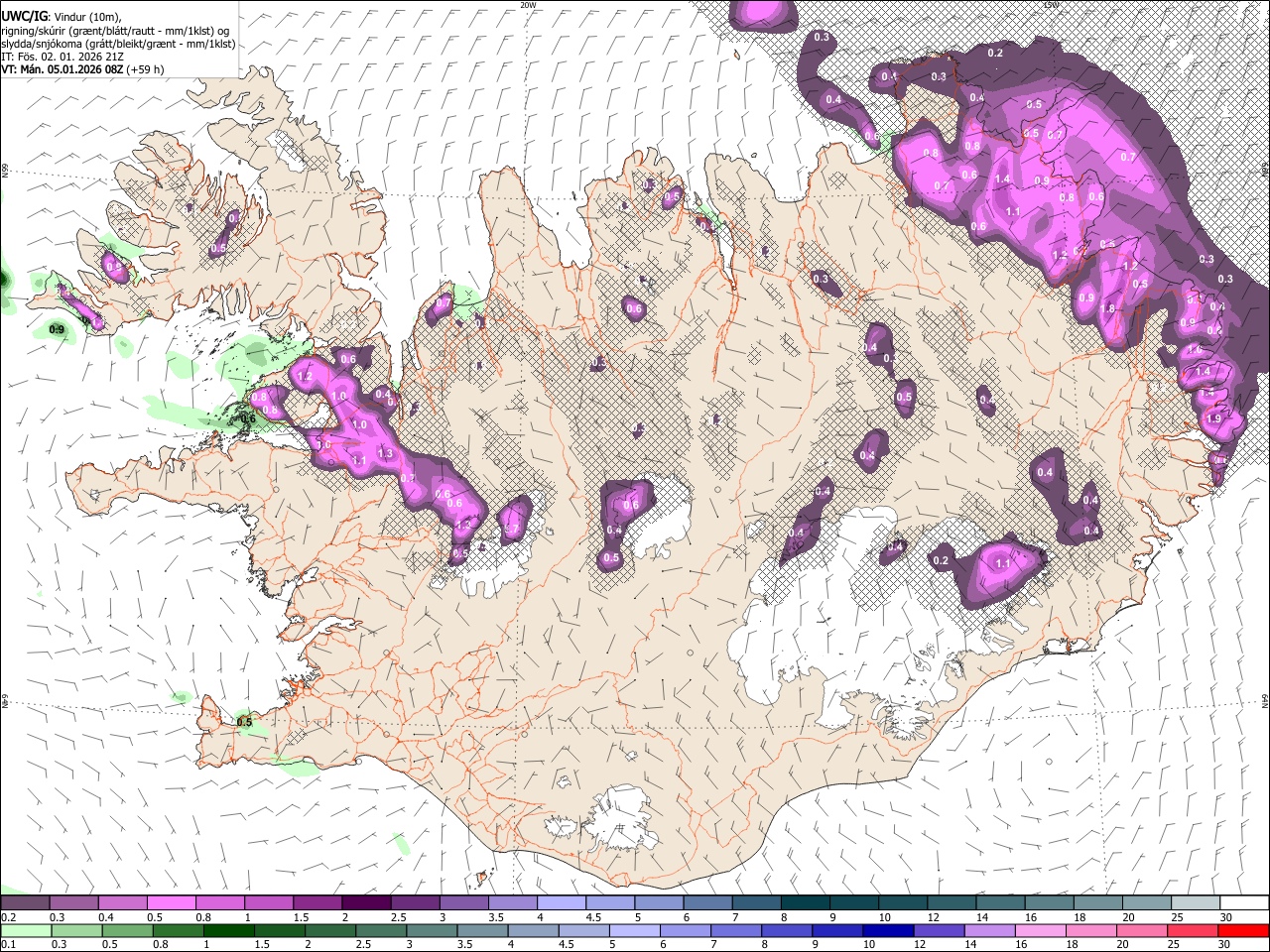Pick violet rain swatch starting at 12

[940, 930]
